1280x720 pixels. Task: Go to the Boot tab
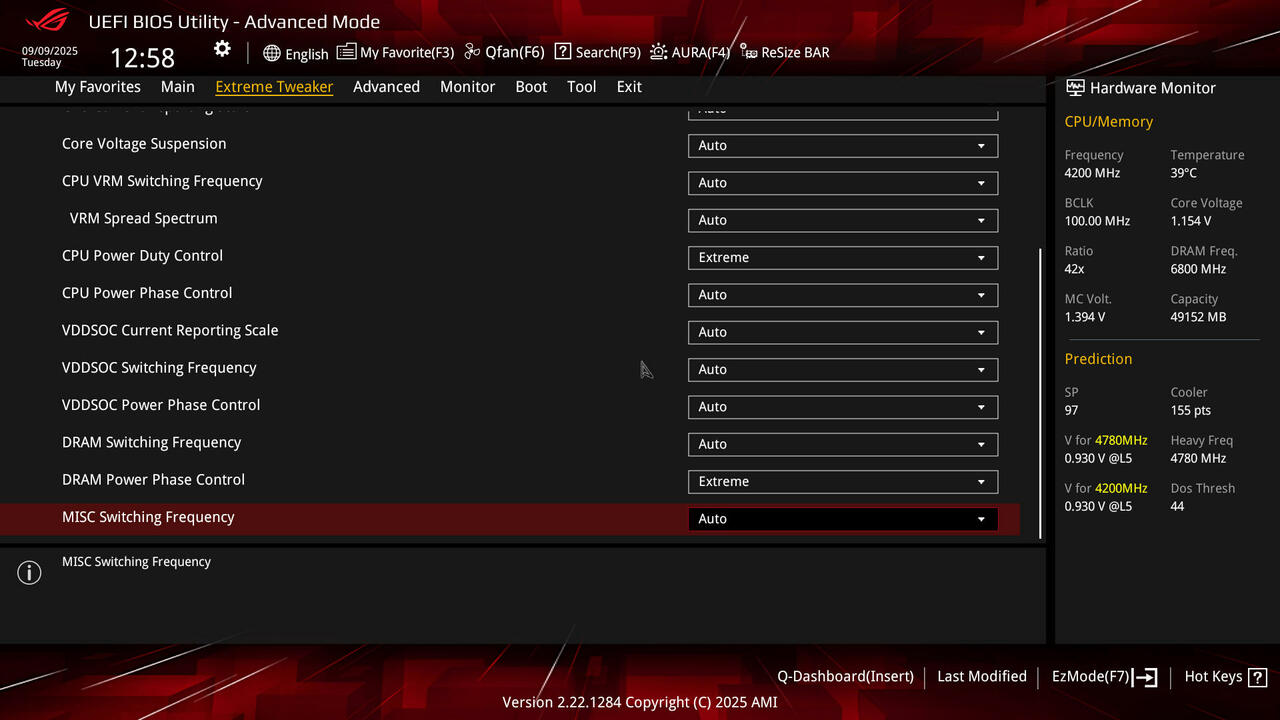(x=531, y=87)
